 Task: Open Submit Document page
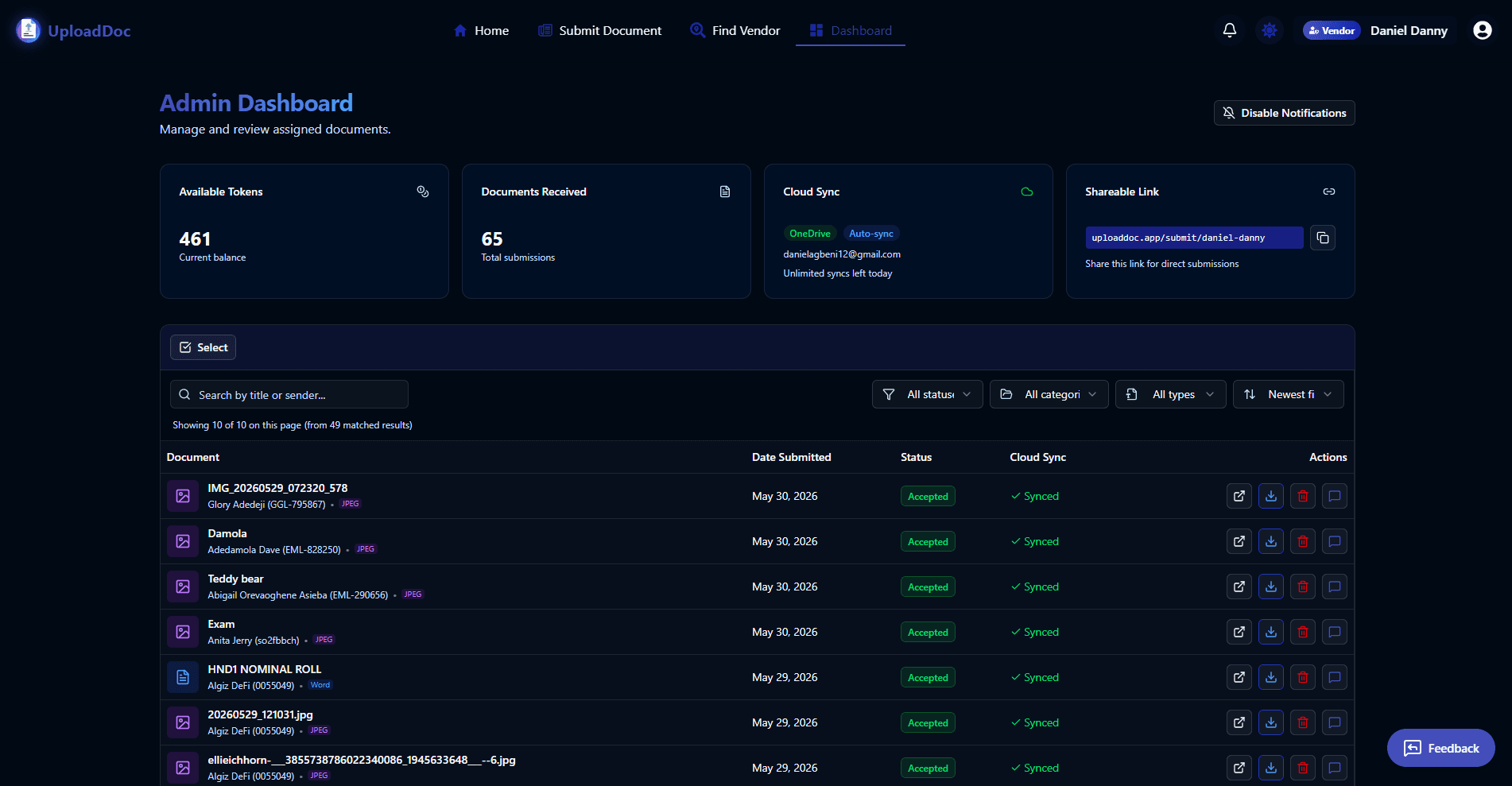[x=600, y=30]
